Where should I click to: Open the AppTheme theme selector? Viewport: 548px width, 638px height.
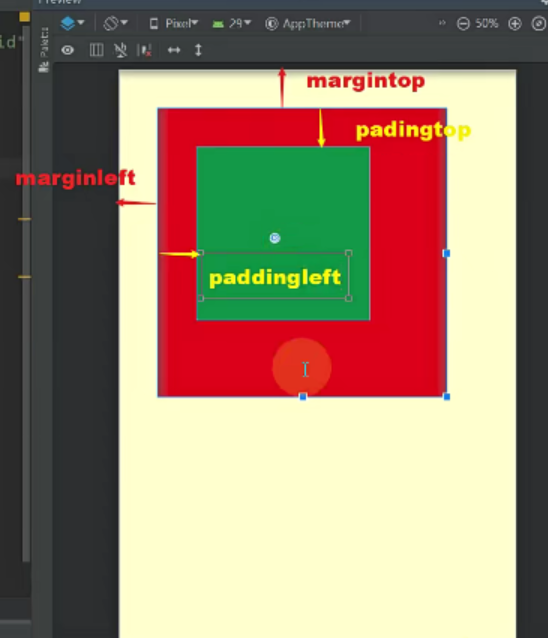pyautogui.click(x=308, y=24)
